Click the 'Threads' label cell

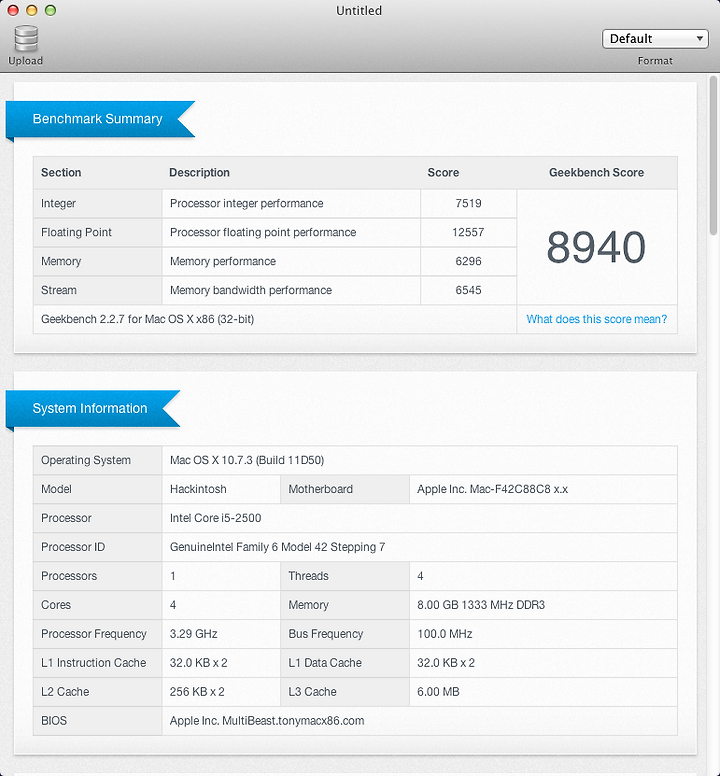point(345,576)
